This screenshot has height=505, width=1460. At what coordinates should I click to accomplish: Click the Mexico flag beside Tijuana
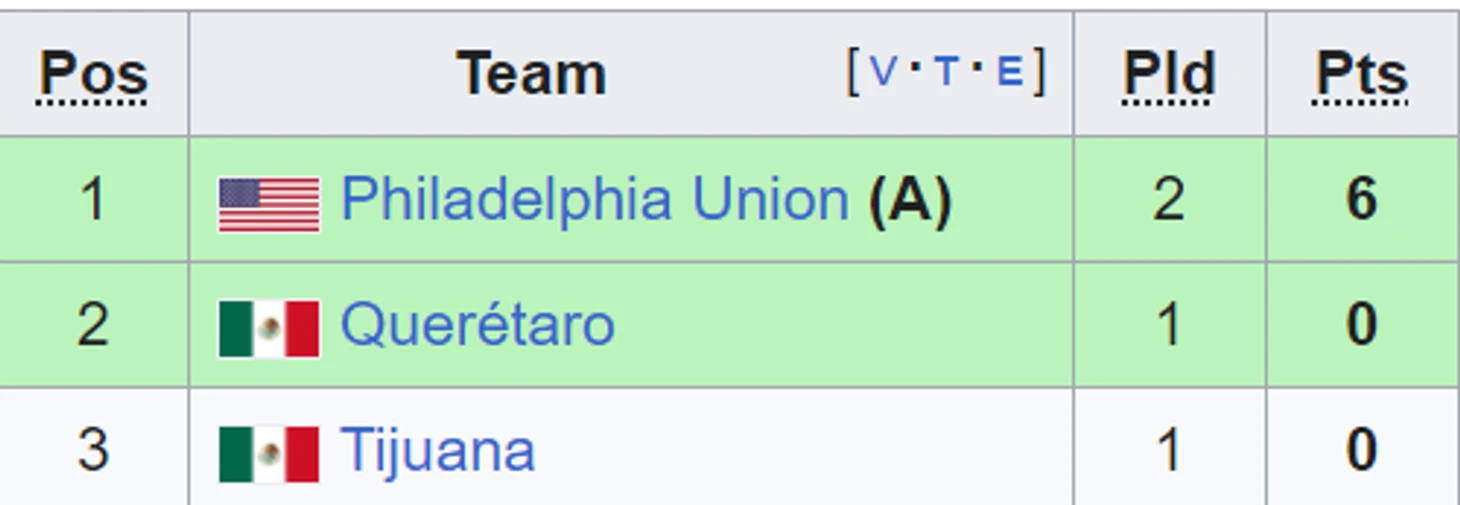coord(269,454)
